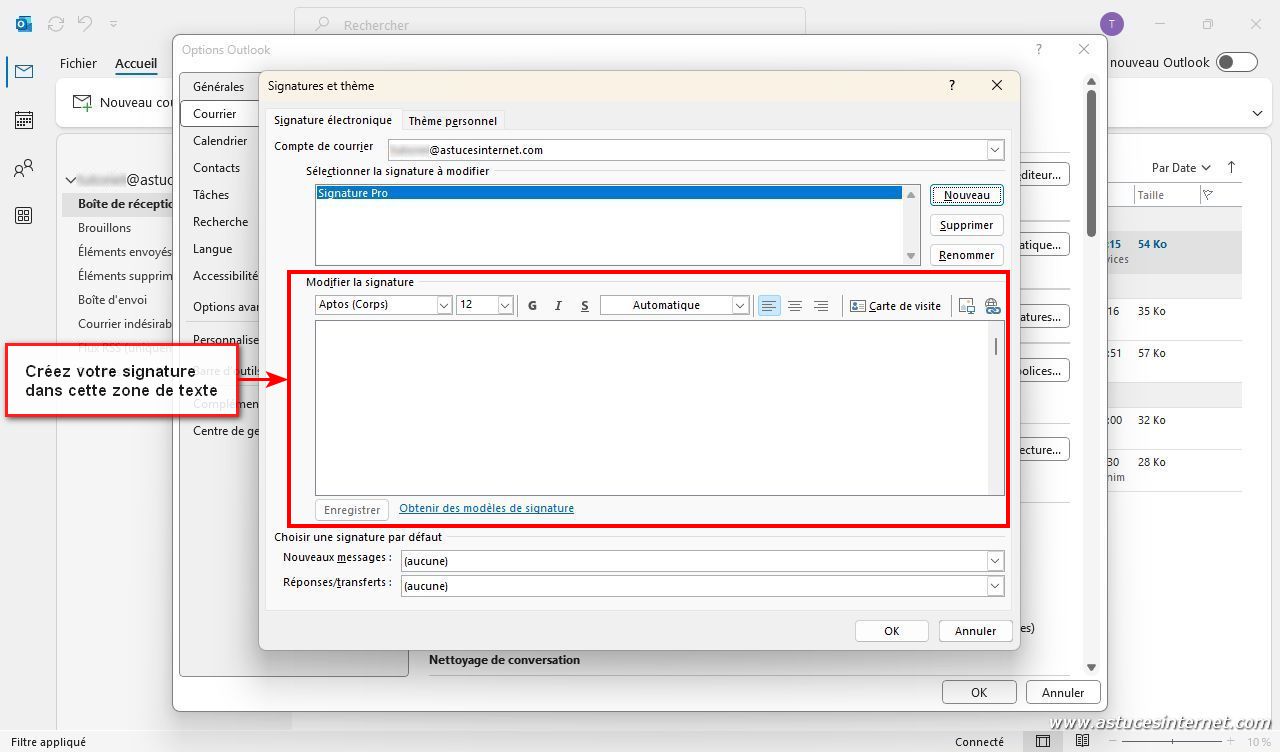
Task: Switch to reading view in status bar
Action: tap(1082, 742)
